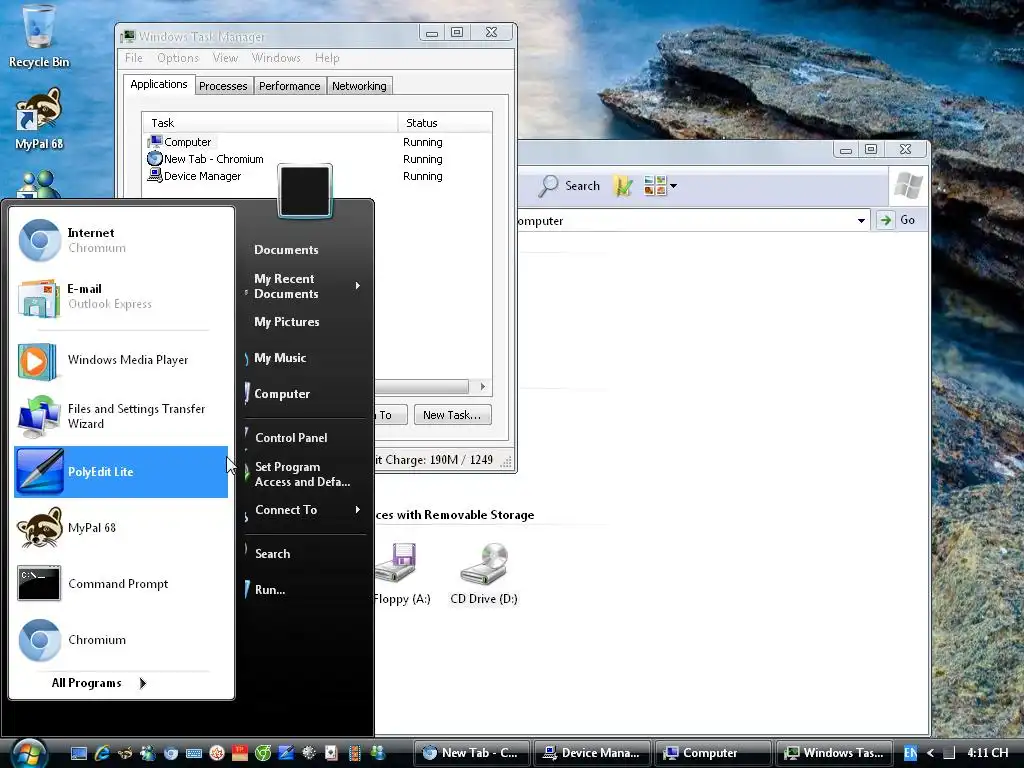Open on-screen keyboard quick launch icon
The height and width of the screenshot is (768, 1024).
click(194, 753)
